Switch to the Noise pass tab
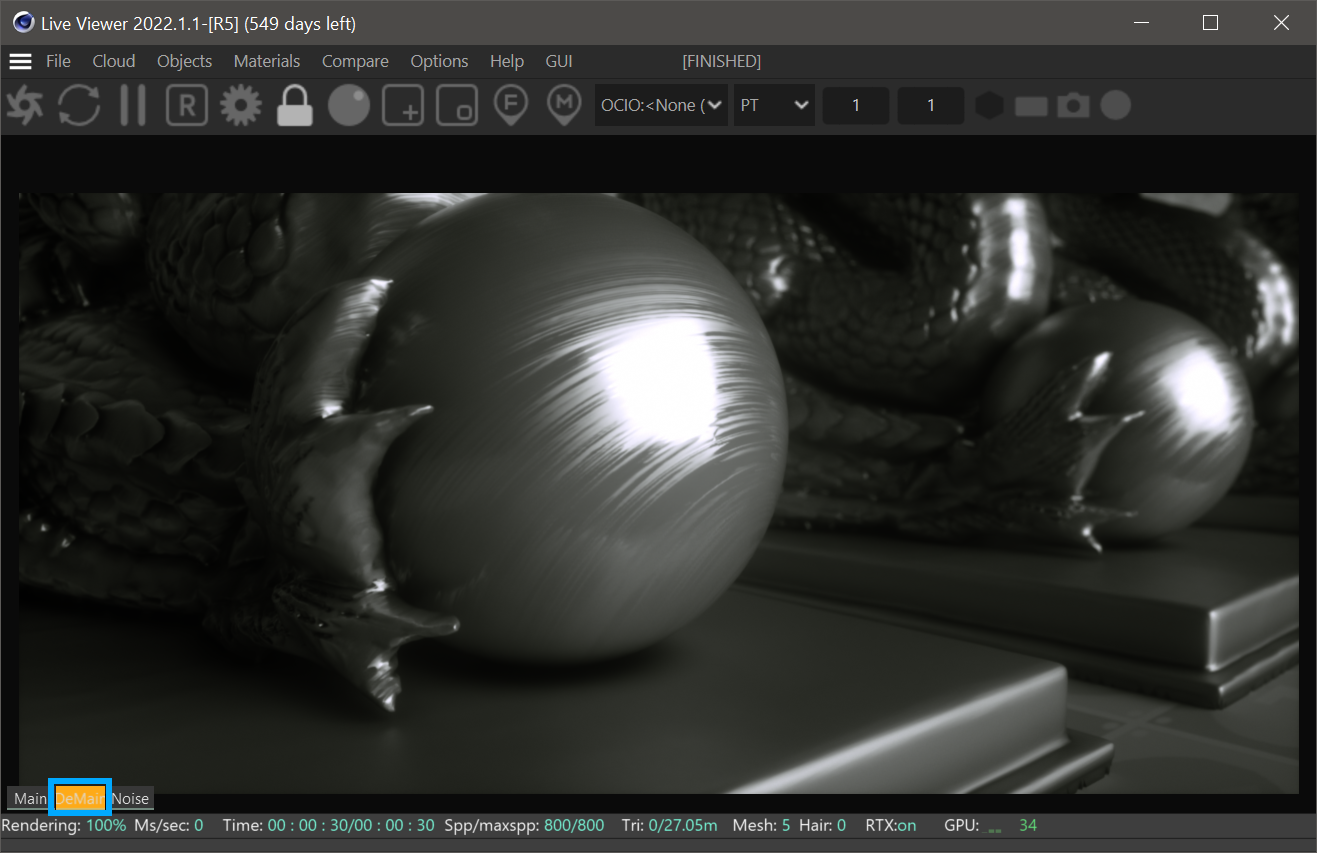1317x853 pixels. (131, 798)
